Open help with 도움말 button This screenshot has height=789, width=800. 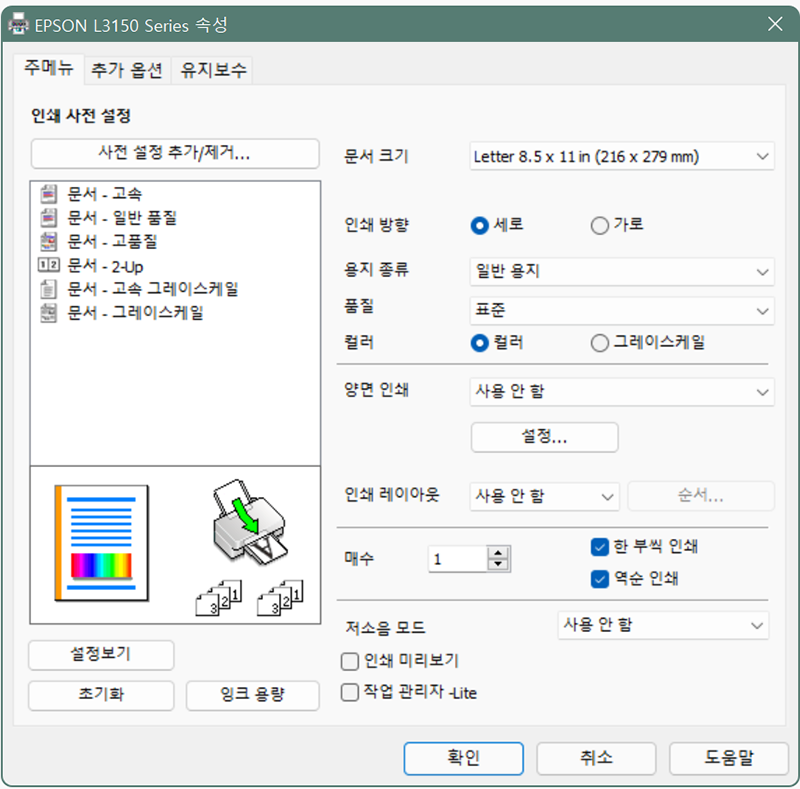(x=729, y=758)
